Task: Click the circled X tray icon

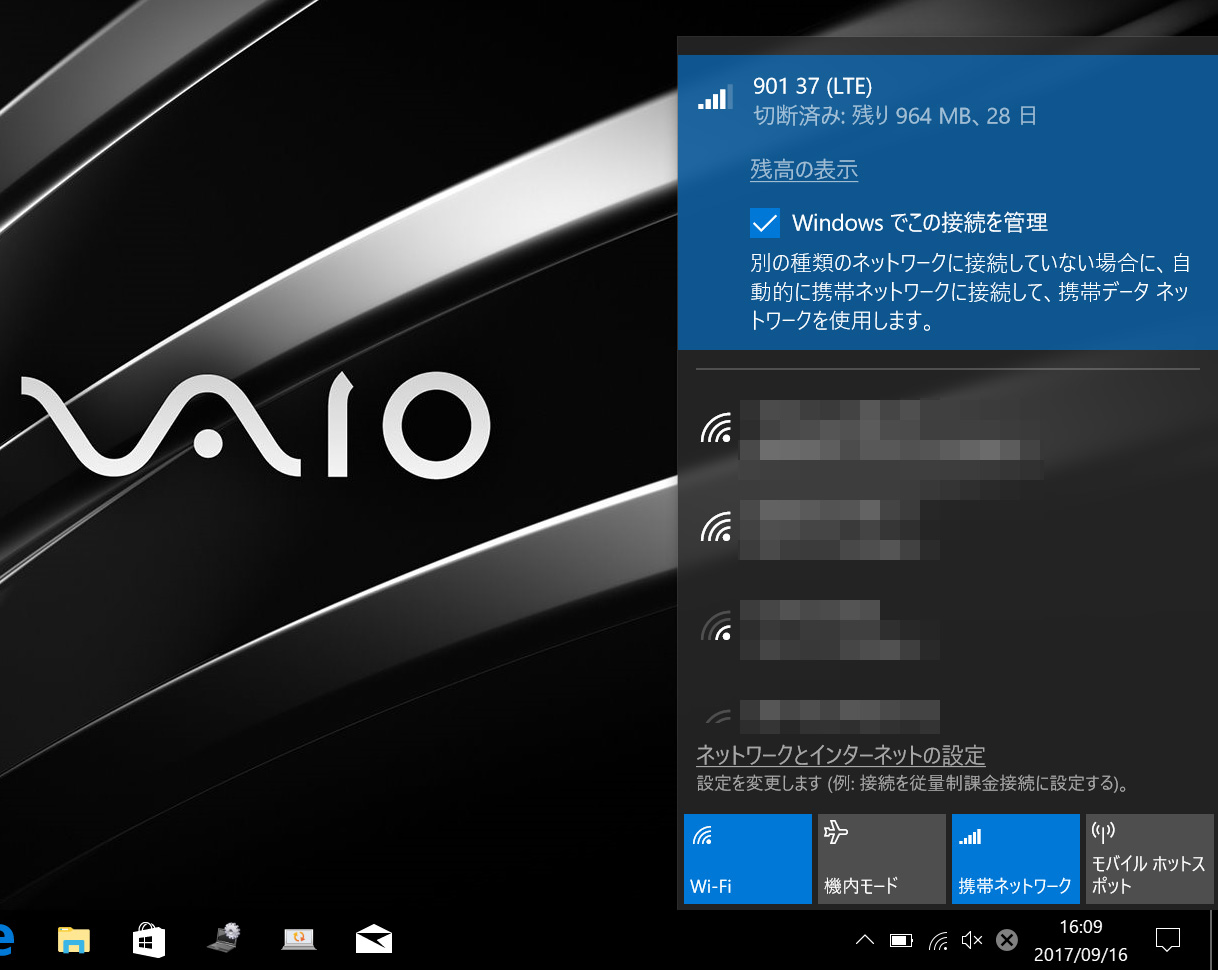Action: coord(1007,940)
